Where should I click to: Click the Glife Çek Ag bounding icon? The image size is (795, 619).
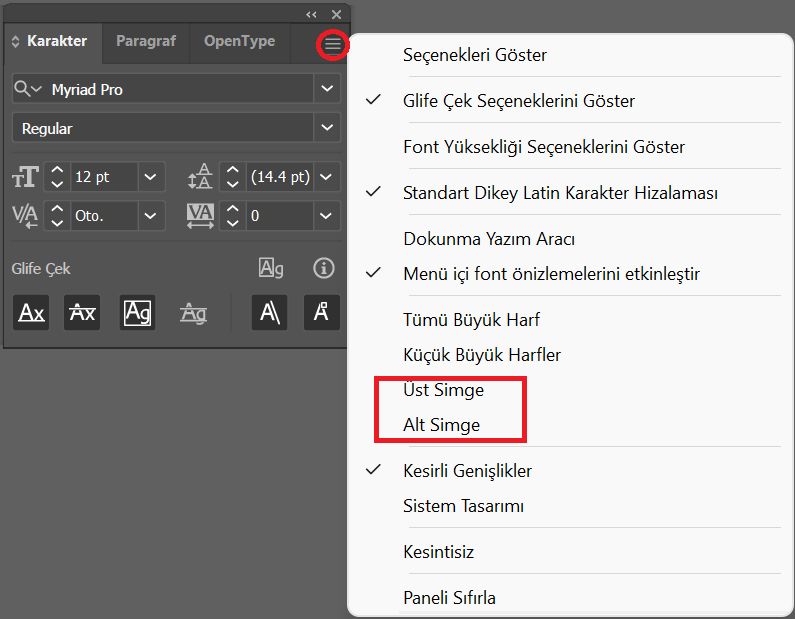click(271, 268)
